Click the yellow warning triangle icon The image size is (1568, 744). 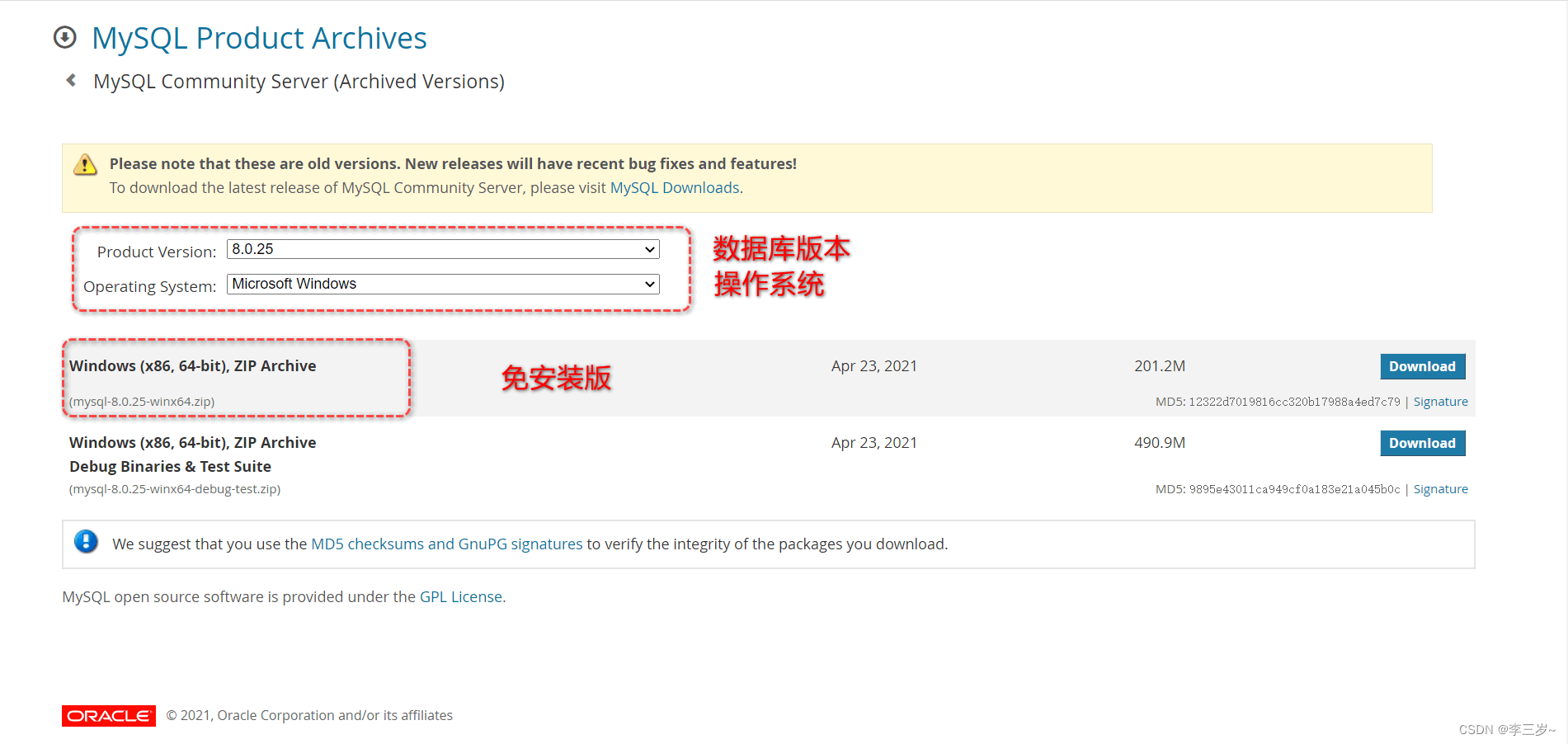pos(85,164)
